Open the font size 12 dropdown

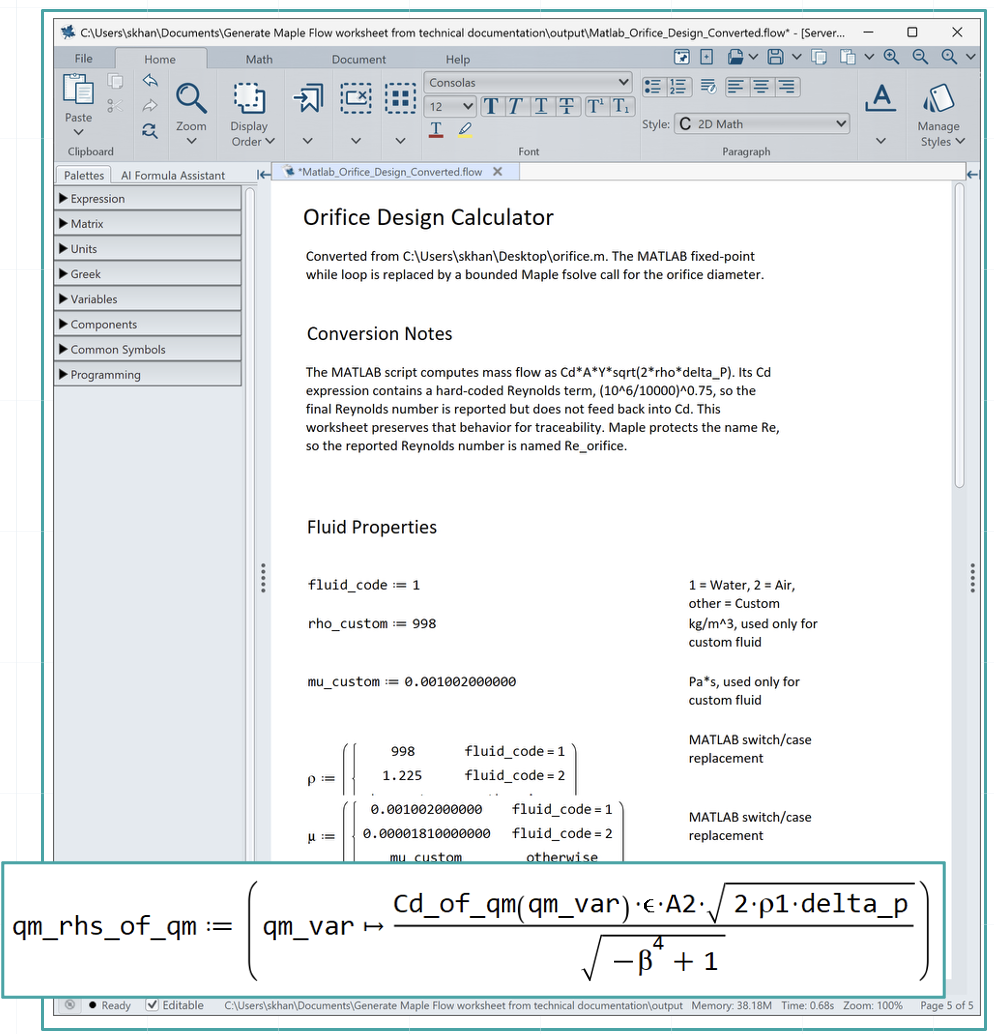[x=450, y=106]
